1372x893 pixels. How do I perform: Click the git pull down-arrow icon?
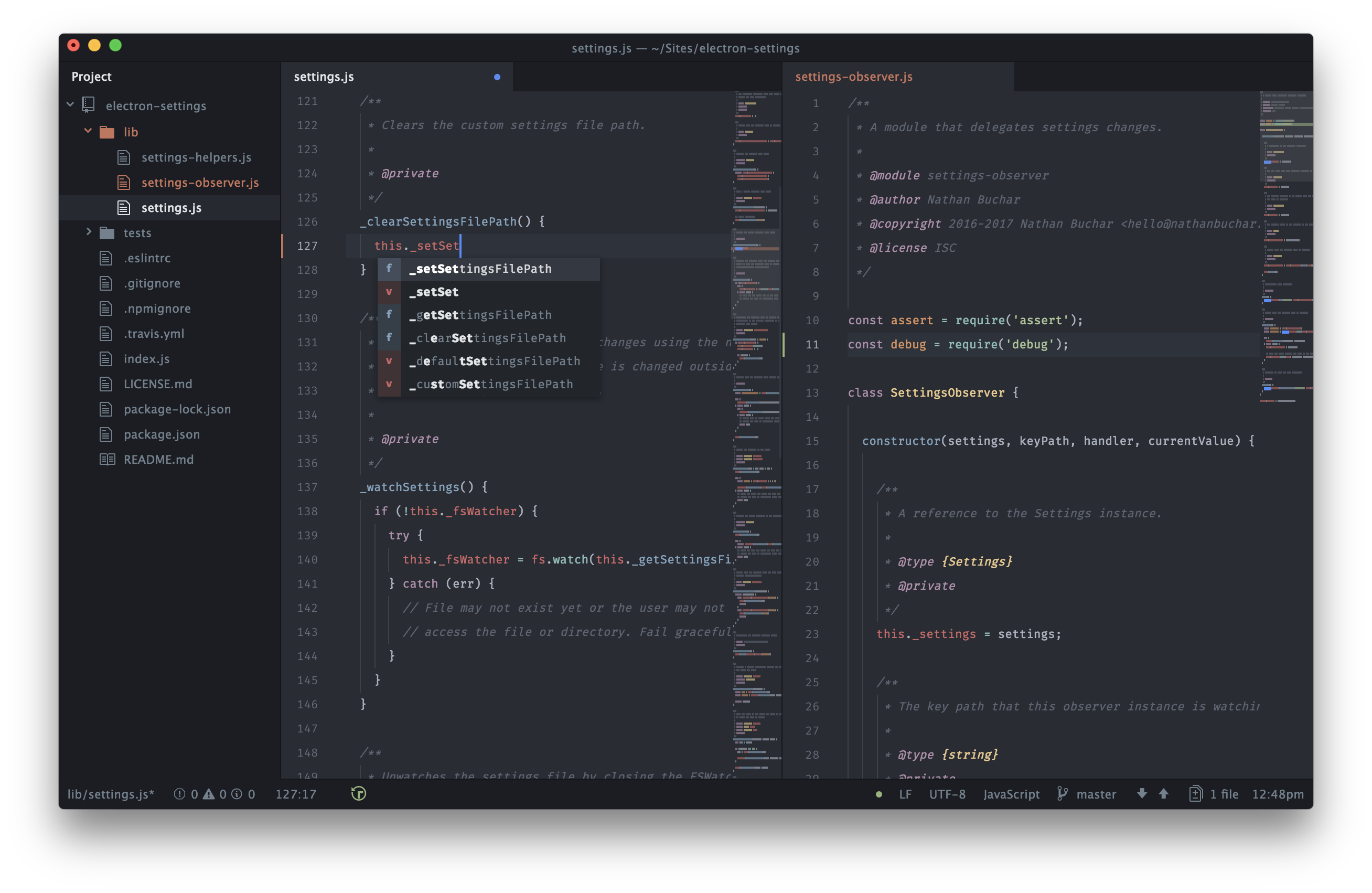pos(1141,794)
